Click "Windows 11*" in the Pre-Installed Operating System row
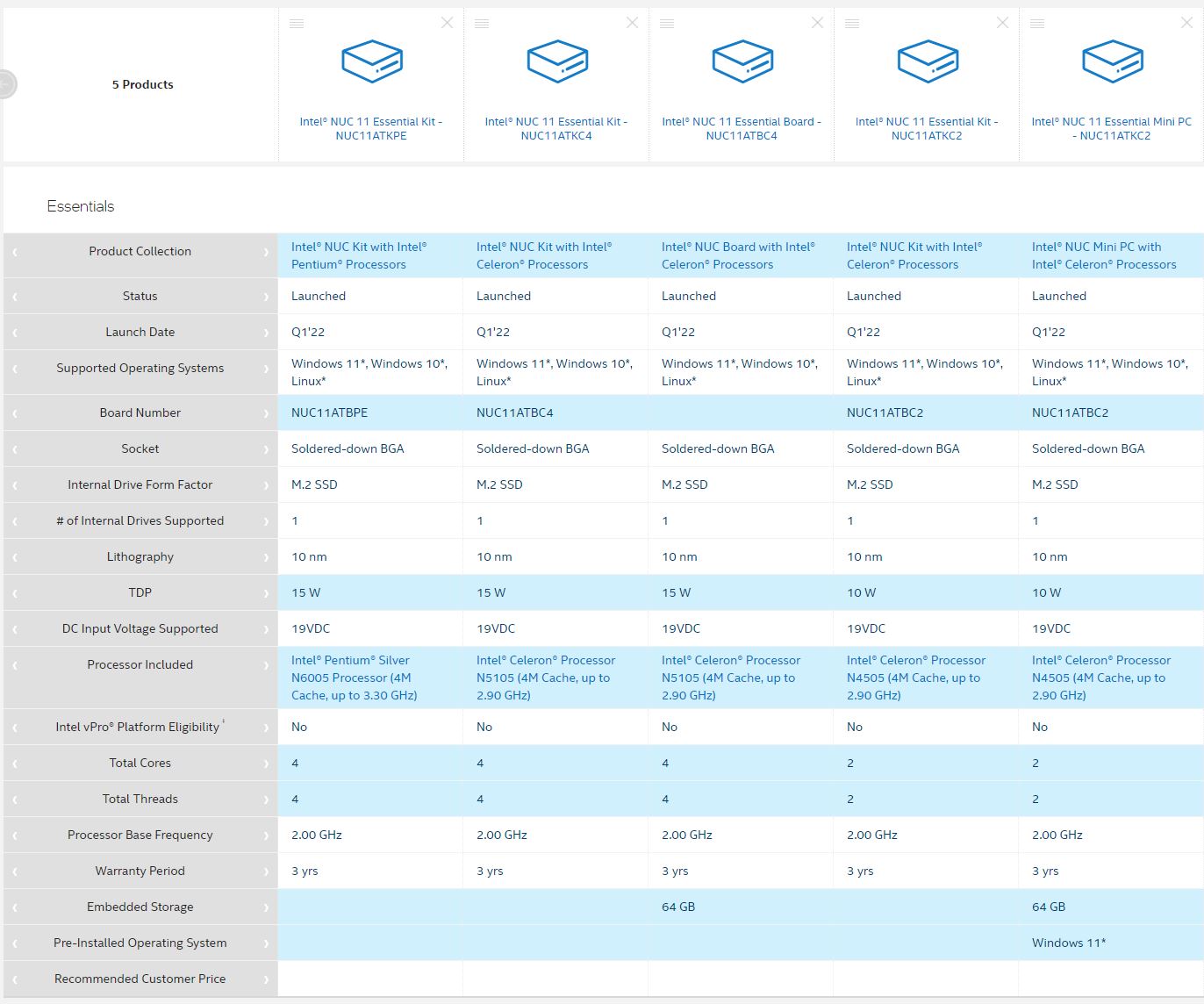The height and width of the screenshot is (1004, 1204). pos(1069,943)
